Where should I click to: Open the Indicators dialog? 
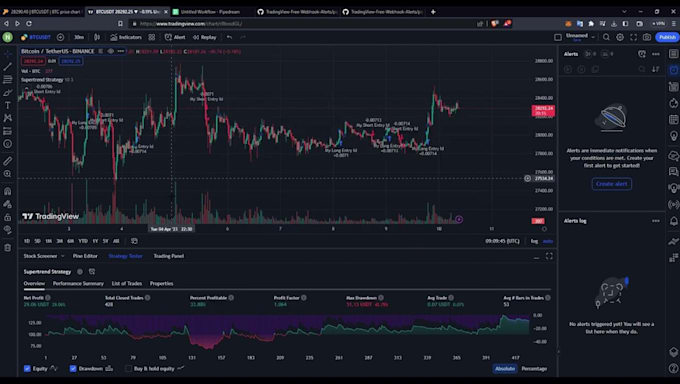click(x=126, y=37)
